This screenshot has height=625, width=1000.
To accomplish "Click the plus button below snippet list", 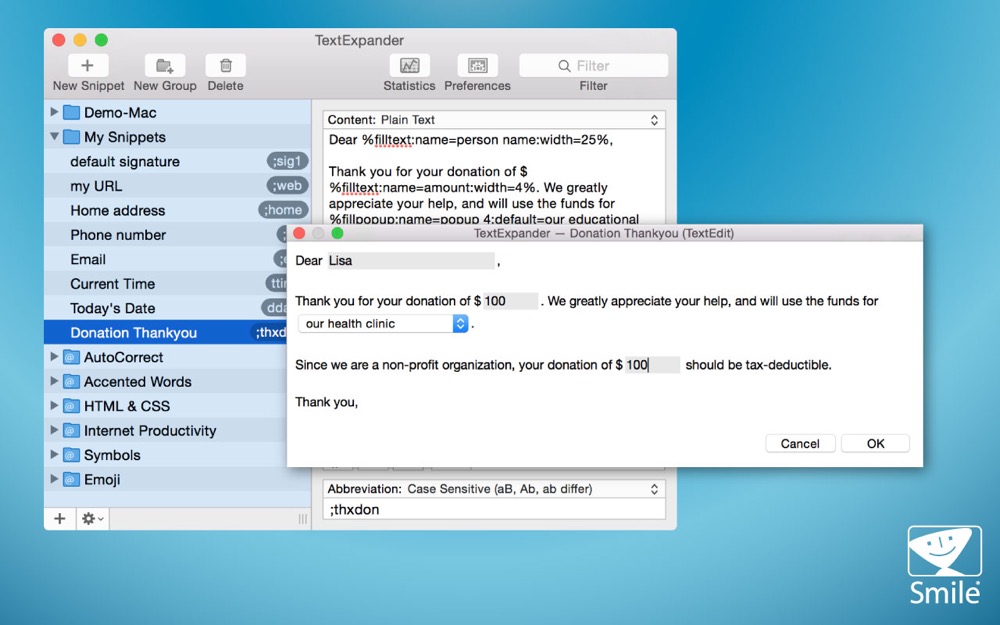I will [60, 519].
